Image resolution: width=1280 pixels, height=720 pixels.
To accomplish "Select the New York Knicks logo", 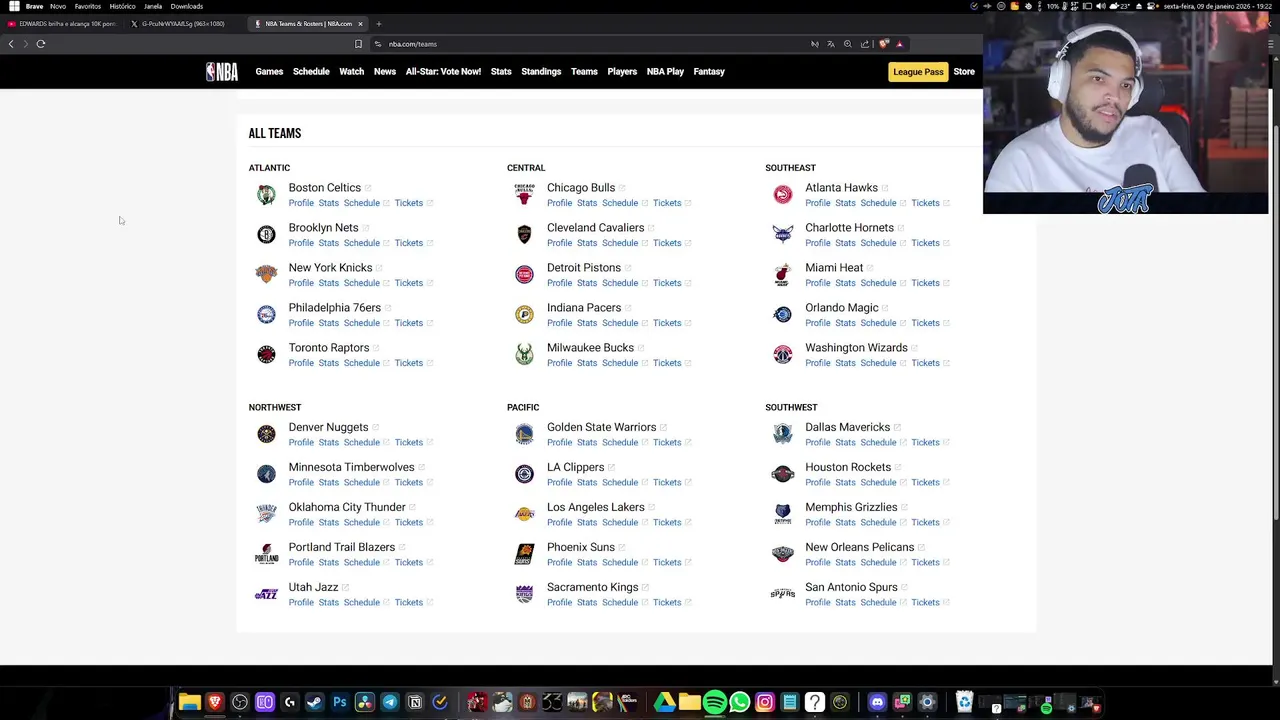I will 266,274.
